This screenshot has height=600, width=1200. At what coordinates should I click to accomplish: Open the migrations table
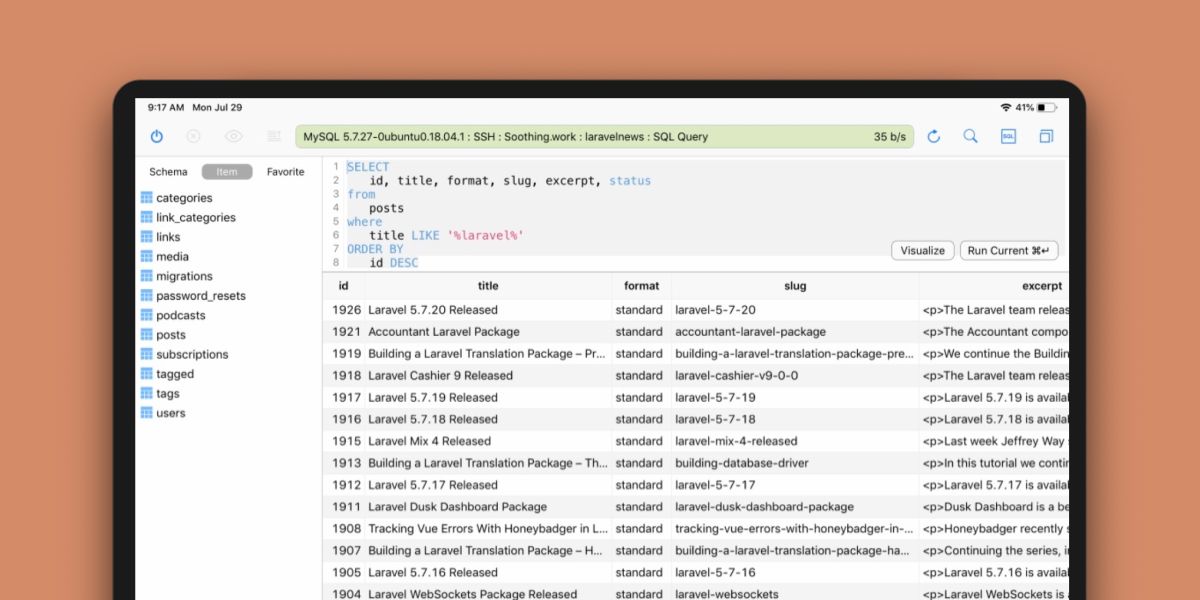click(x=184, y=276)
